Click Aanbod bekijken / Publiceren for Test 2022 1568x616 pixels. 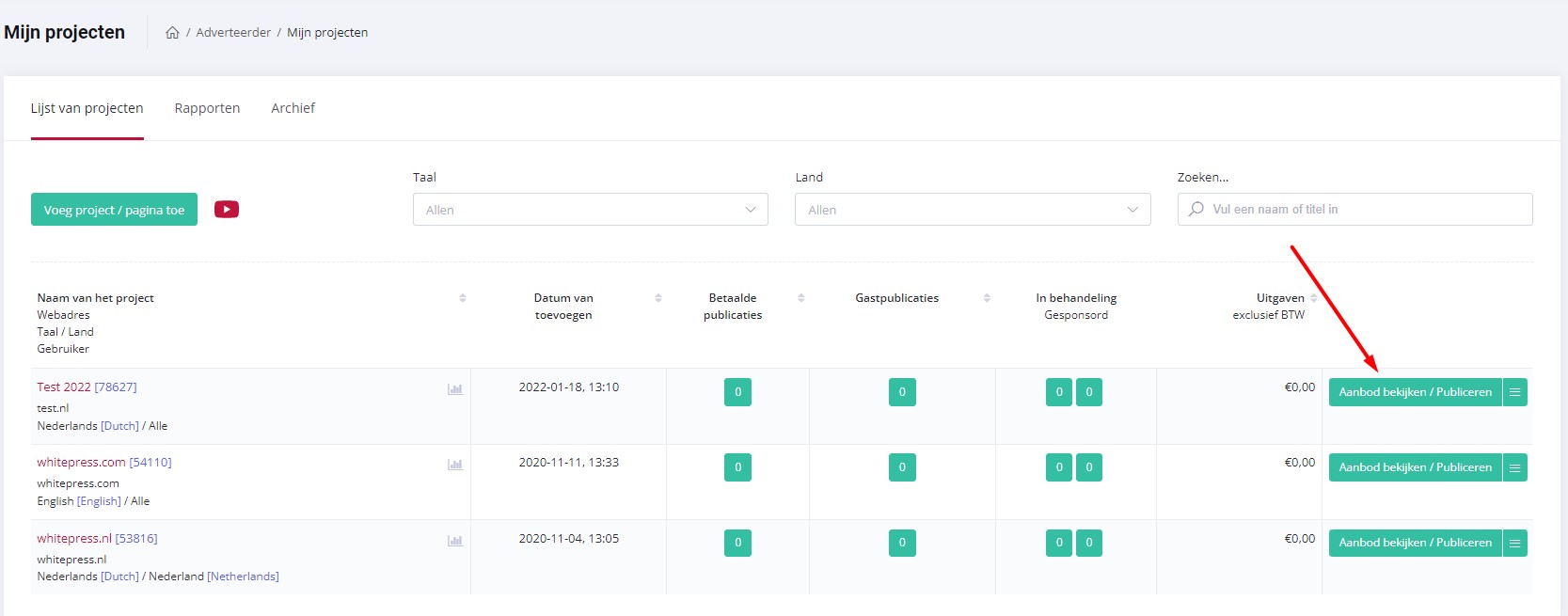1415,392
